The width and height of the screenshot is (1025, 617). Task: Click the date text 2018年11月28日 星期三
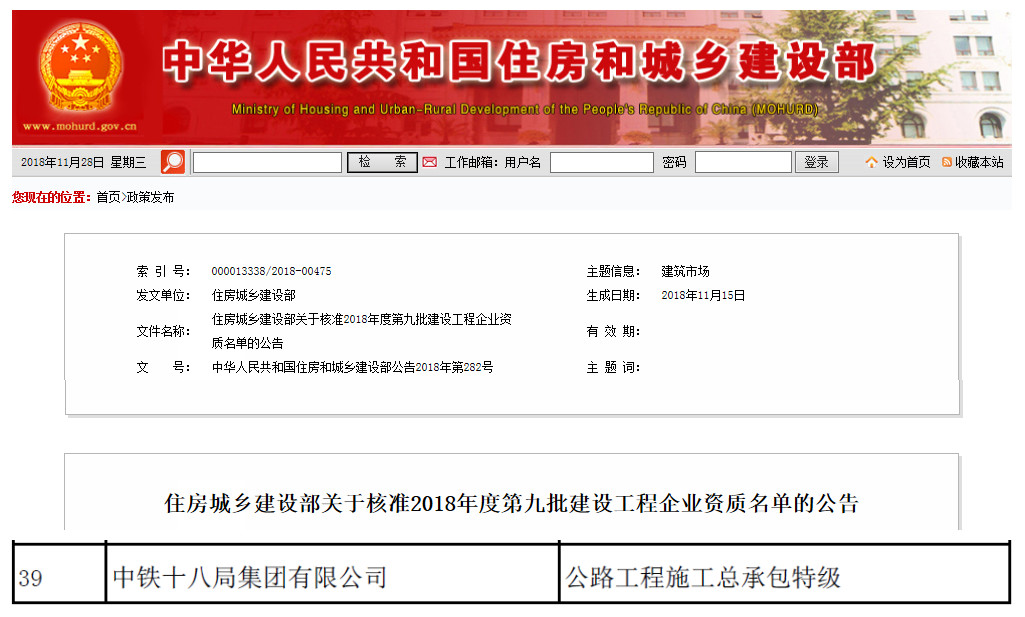[84, 162]
